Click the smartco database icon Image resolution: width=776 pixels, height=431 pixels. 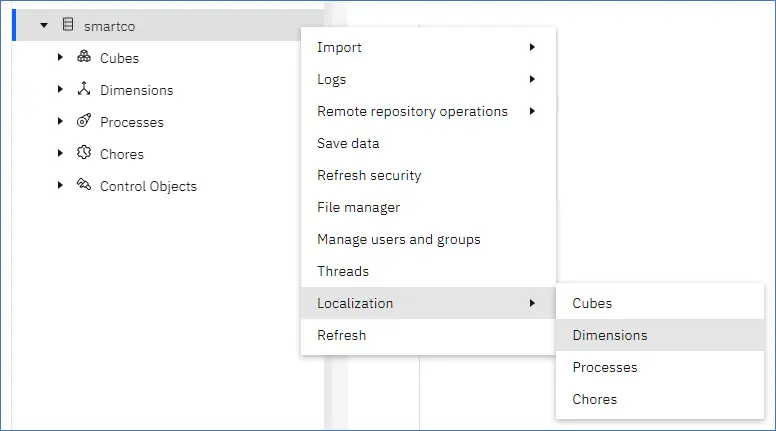tap(68, 24)
